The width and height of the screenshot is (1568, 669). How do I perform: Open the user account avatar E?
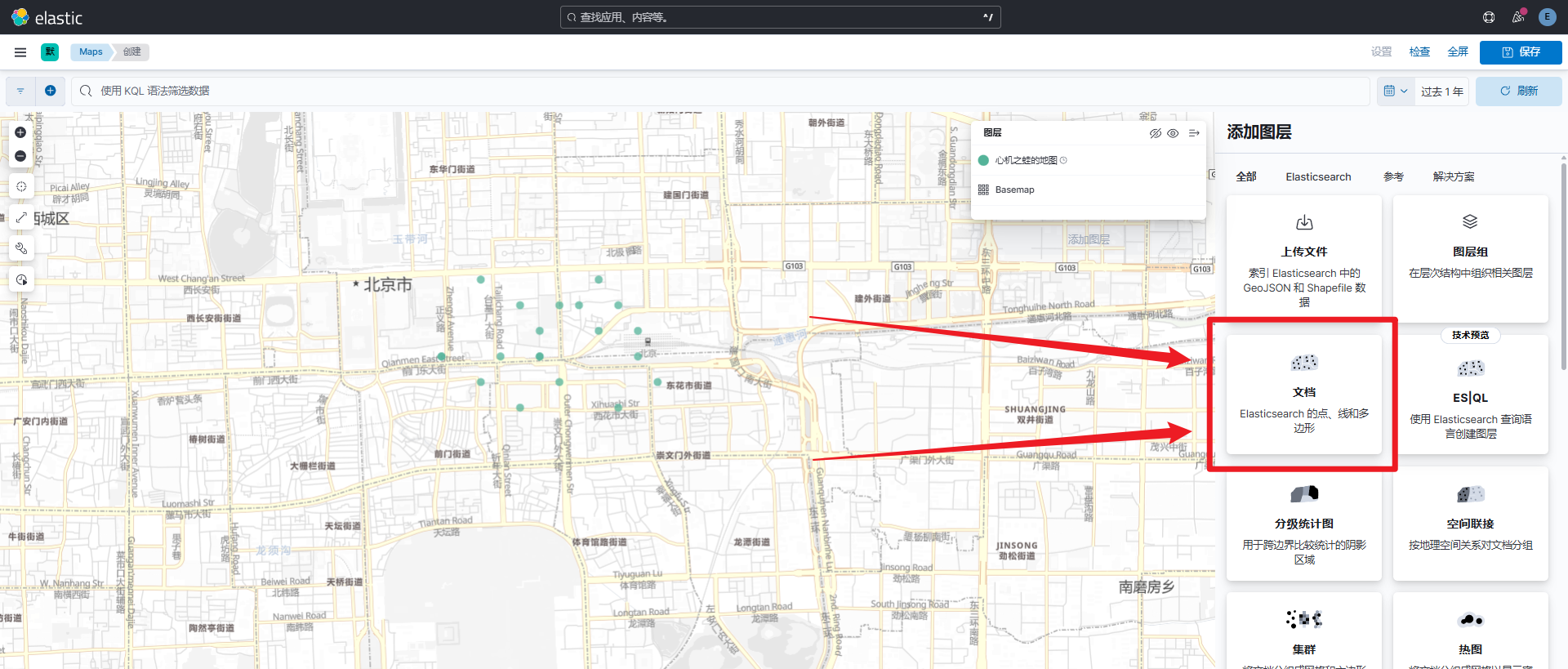[x=1547, y=17]
